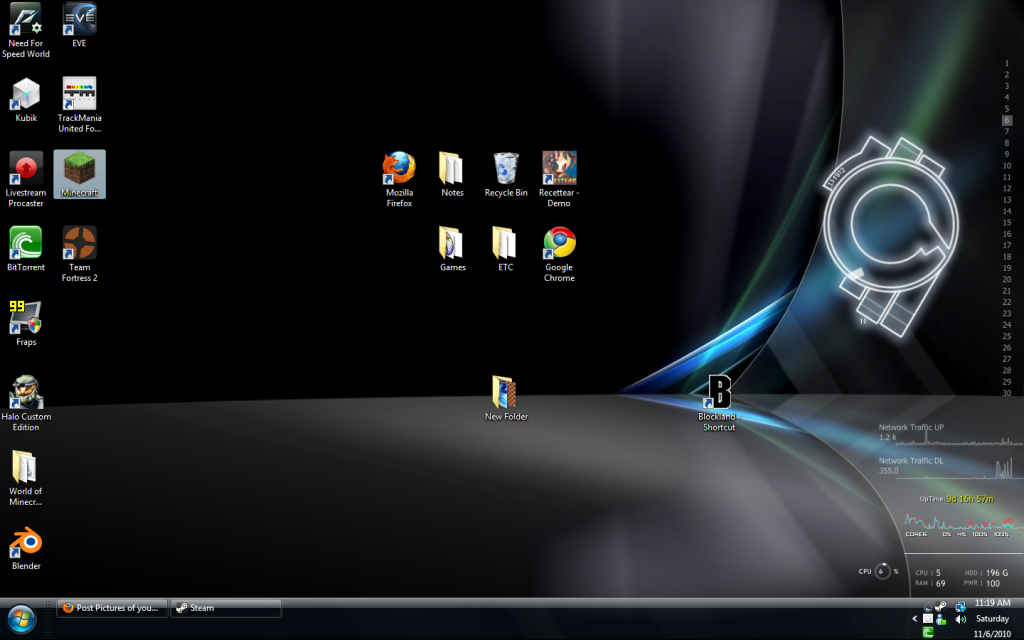1024x640 pixels.
Task: Click the Steam tray icon
Action: (x=941, y=607)
